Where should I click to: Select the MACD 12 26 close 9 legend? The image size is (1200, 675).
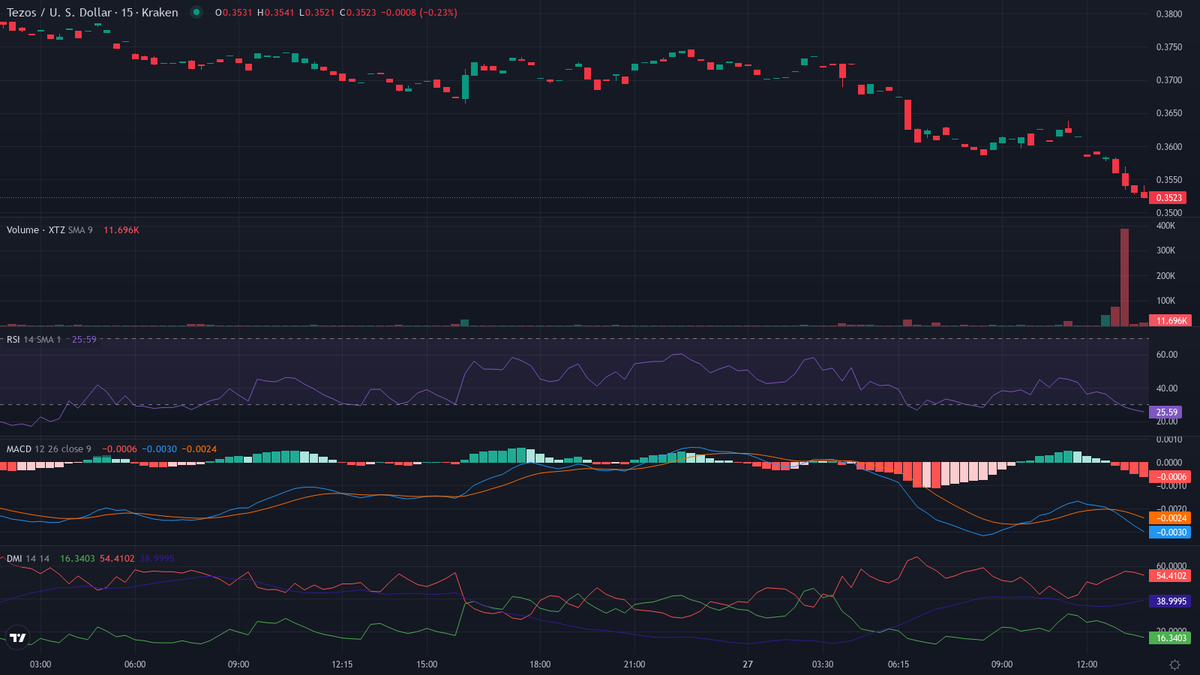pos(49,449)
